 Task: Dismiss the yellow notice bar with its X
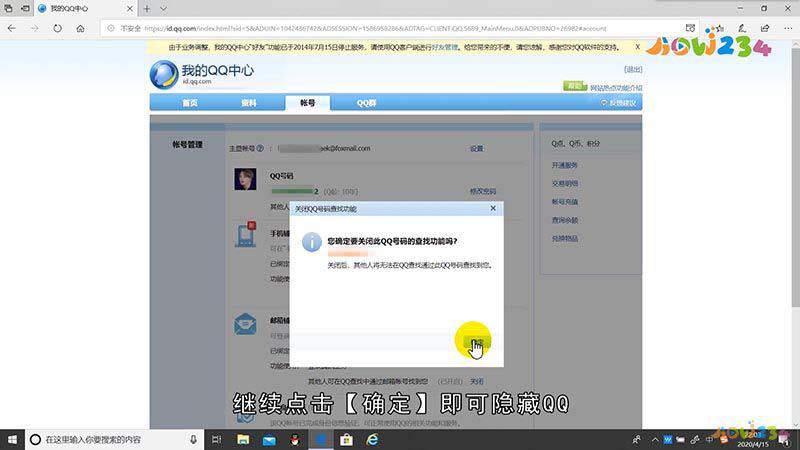(637, 47)
